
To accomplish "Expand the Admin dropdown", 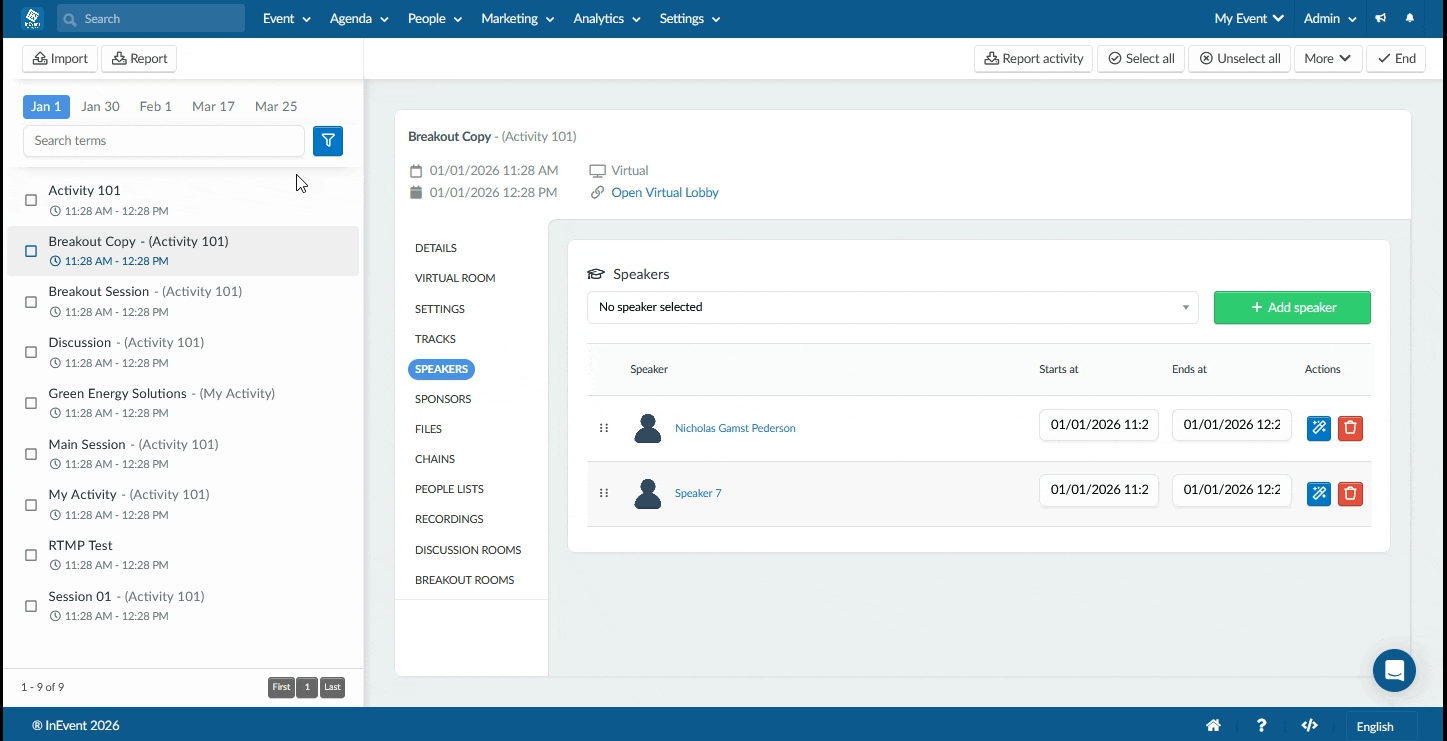I will pyautogui.click(x=1330, y=19).
